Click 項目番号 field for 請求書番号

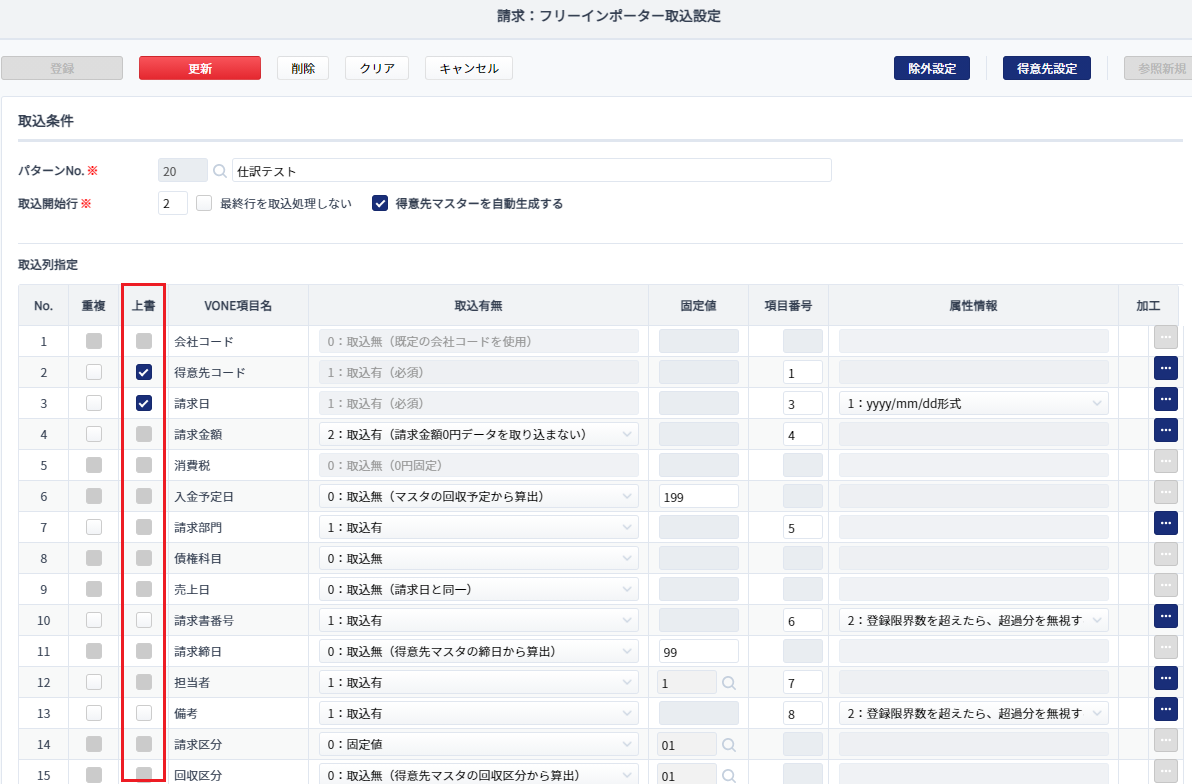click(x=803, y=621)
